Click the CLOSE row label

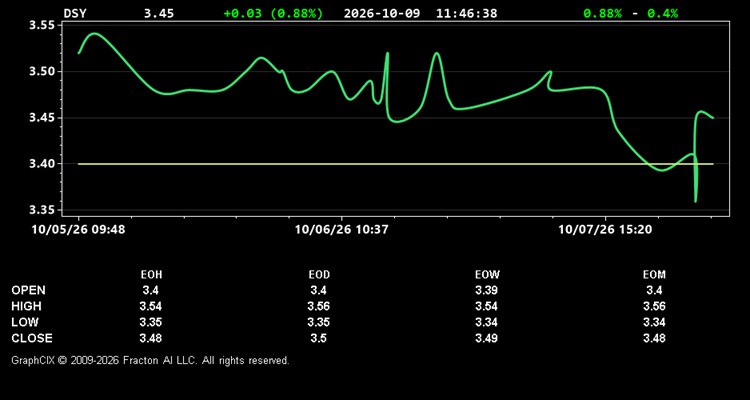coord(32,338)
